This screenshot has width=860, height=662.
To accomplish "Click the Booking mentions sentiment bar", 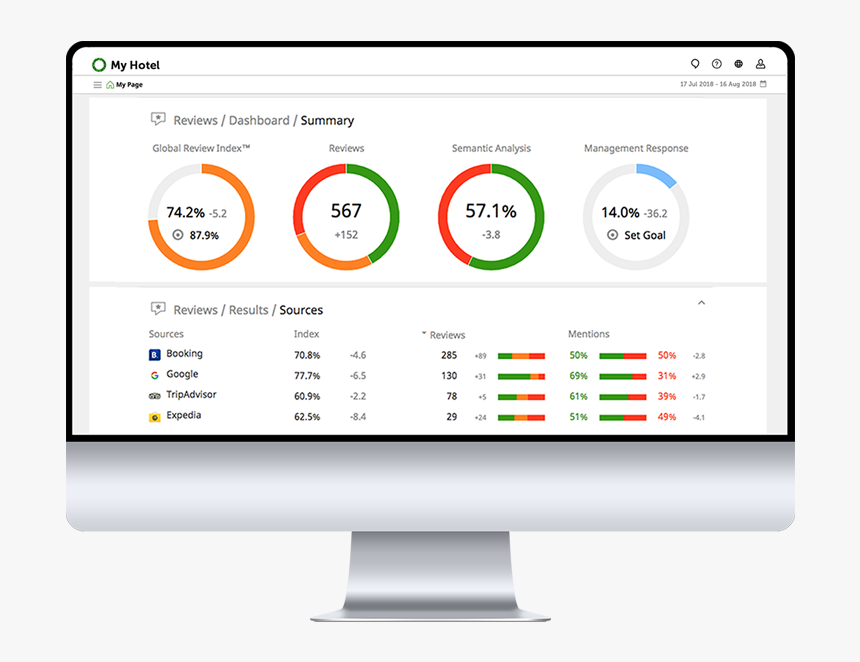I will (x=623, y=356).
